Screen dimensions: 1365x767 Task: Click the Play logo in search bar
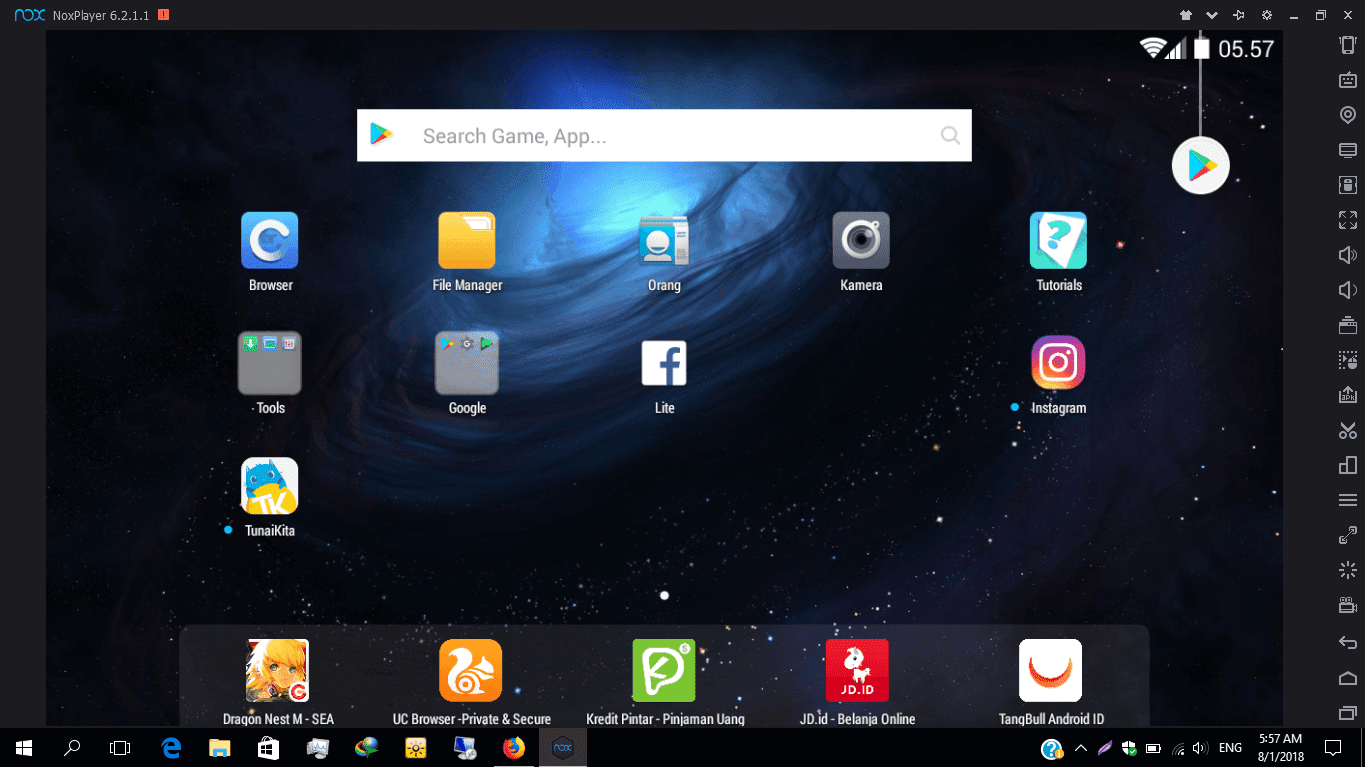coord(381,135)
